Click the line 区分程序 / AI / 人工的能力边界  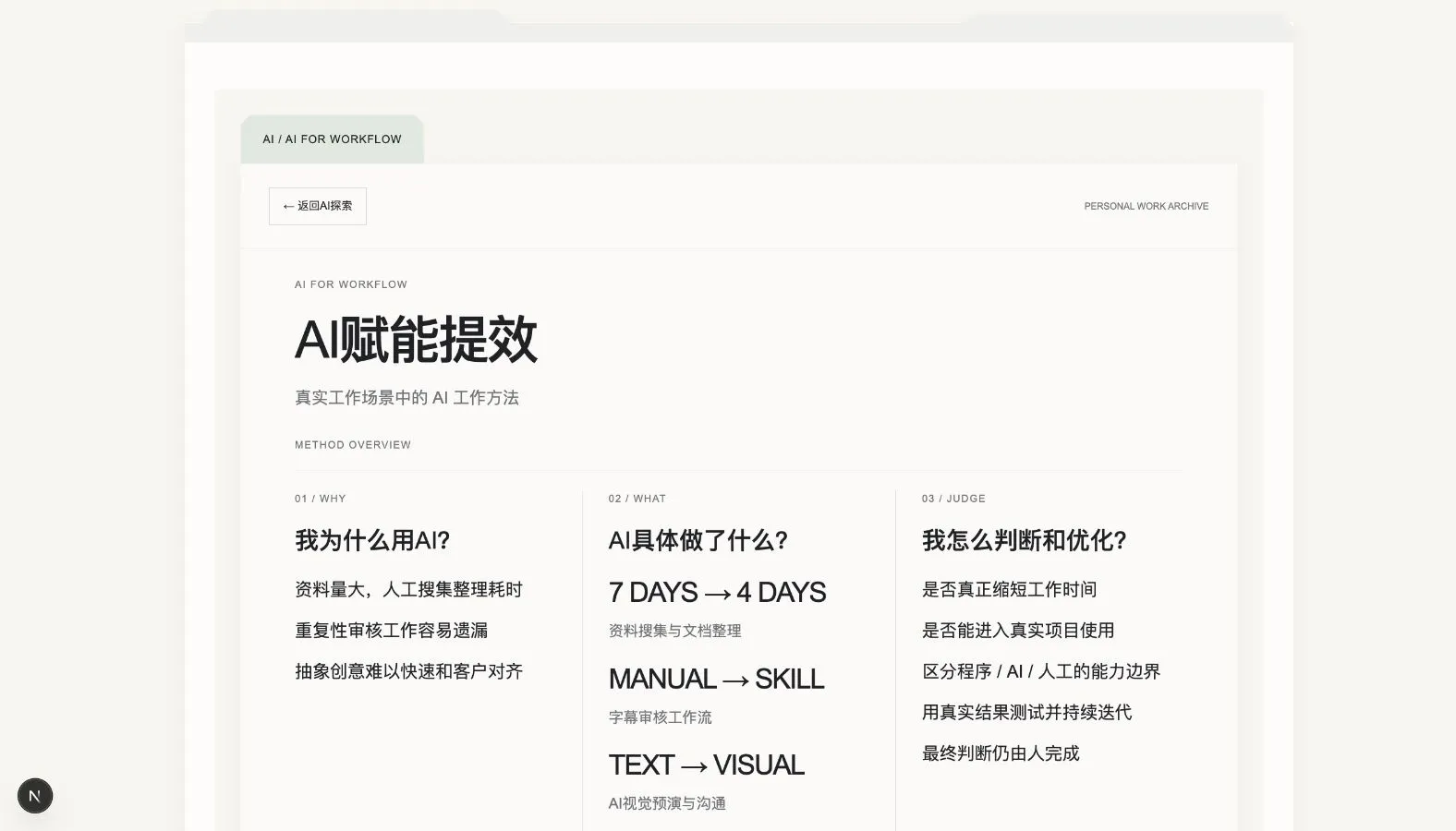click(x=1040, y=671)
